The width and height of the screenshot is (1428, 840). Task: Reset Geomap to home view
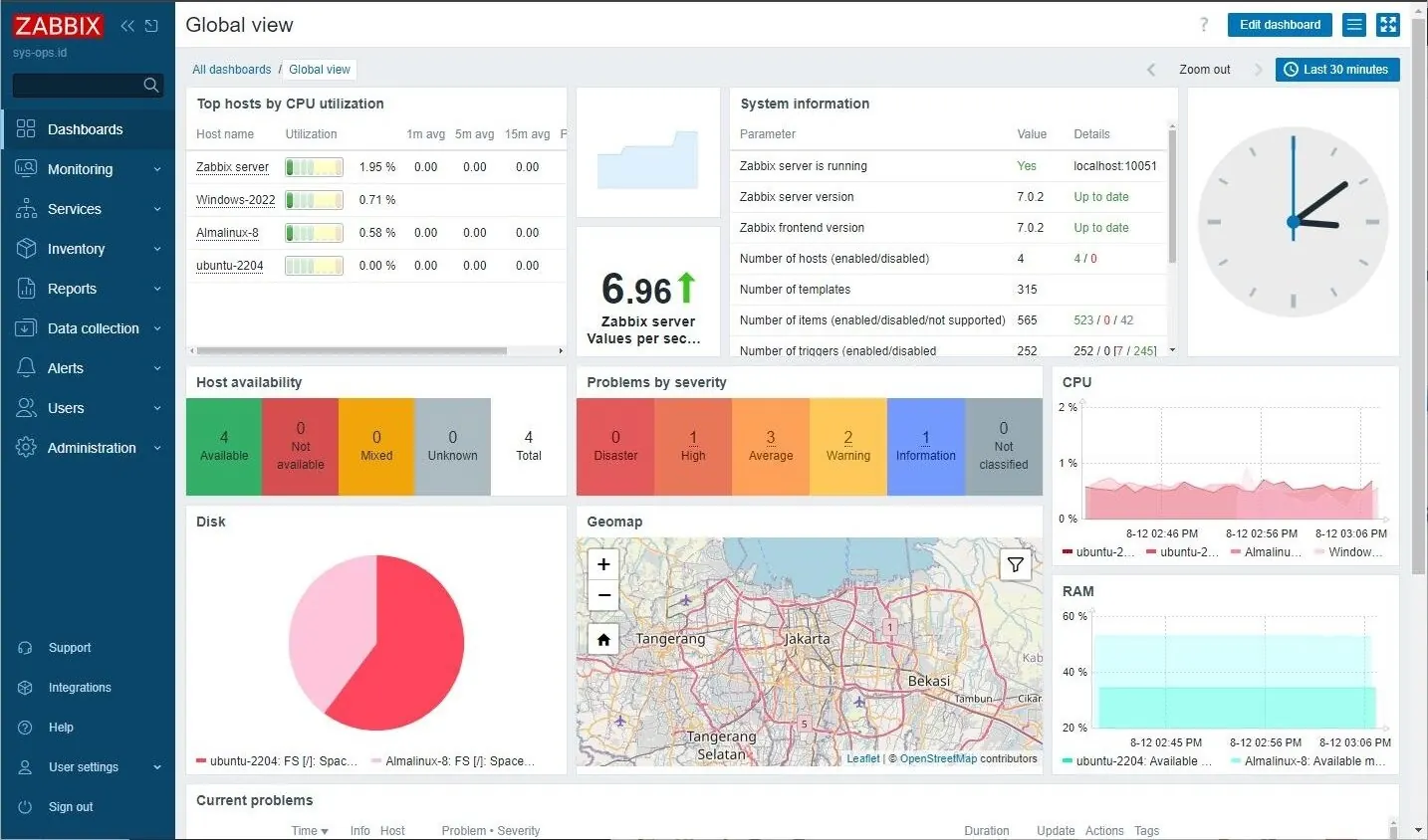click(603, 639)
